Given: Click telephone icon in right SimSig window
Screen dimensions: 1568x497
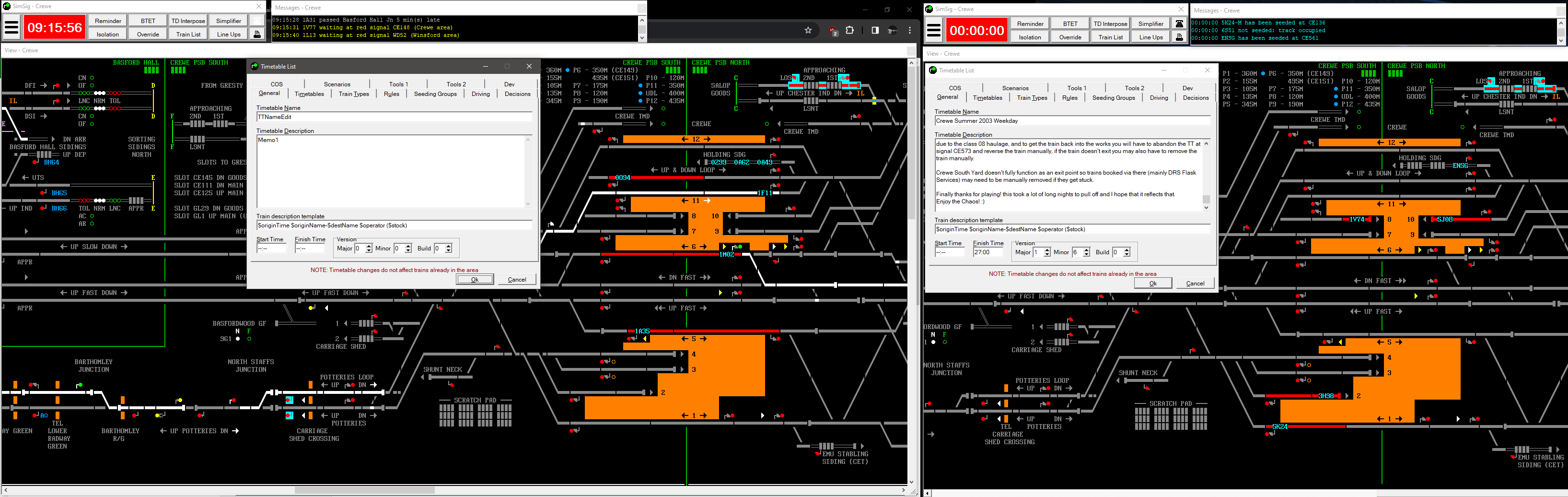Looking at the screenshot, I should click(x=1179, y=24).
